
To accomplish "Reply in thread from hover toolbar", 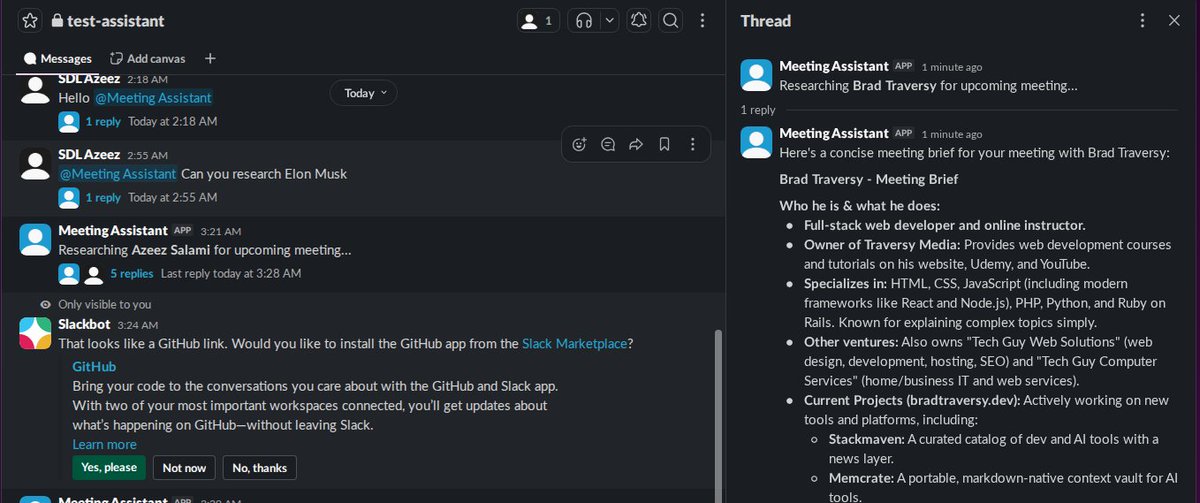I will [607, 144].
